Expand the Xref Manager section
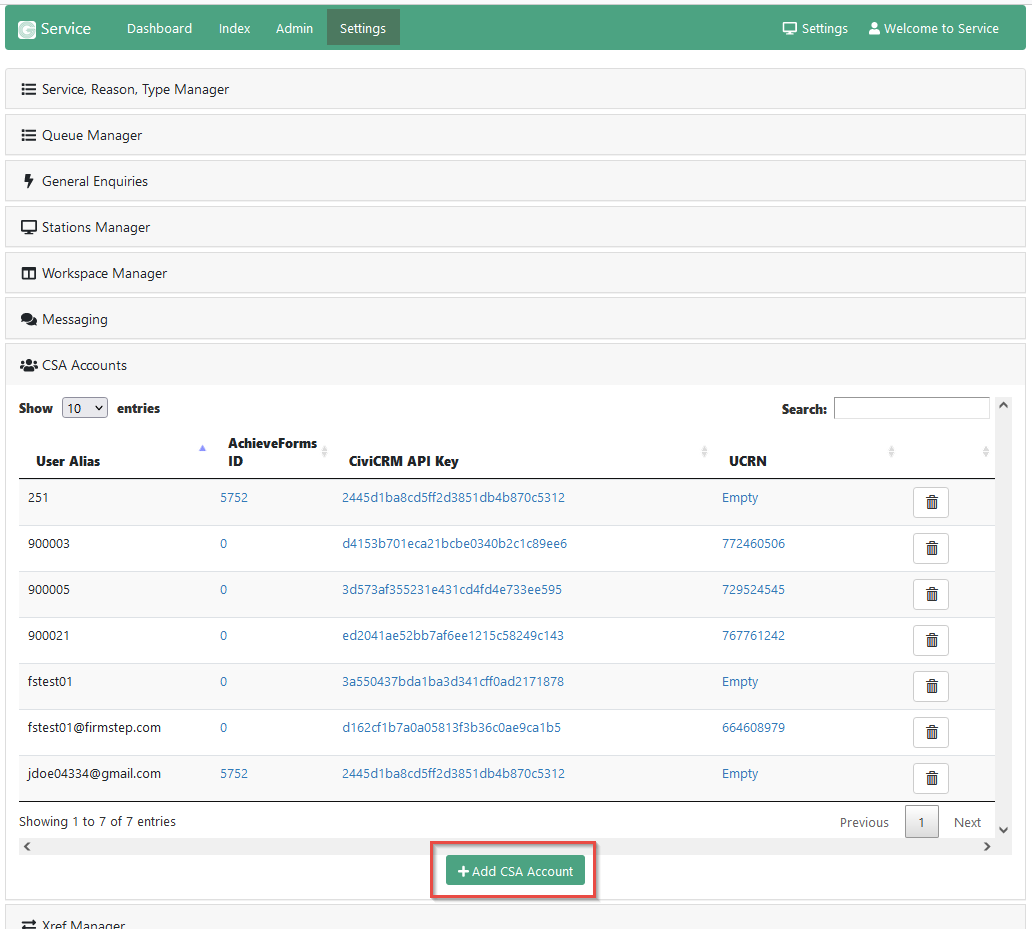Viewport: 1032px width, 929px height. [x=515, y=918]
